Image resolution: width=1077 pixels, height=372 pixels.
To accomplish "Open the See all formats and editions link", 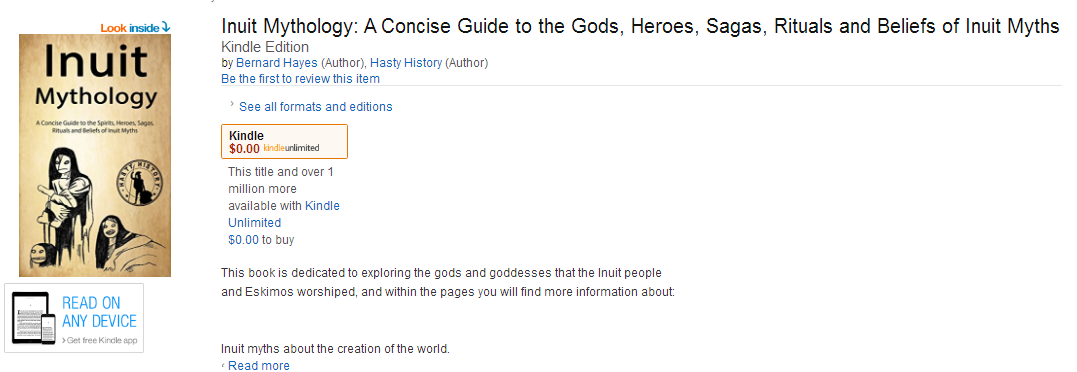I will pyautogui.click(x=315, y=106).
